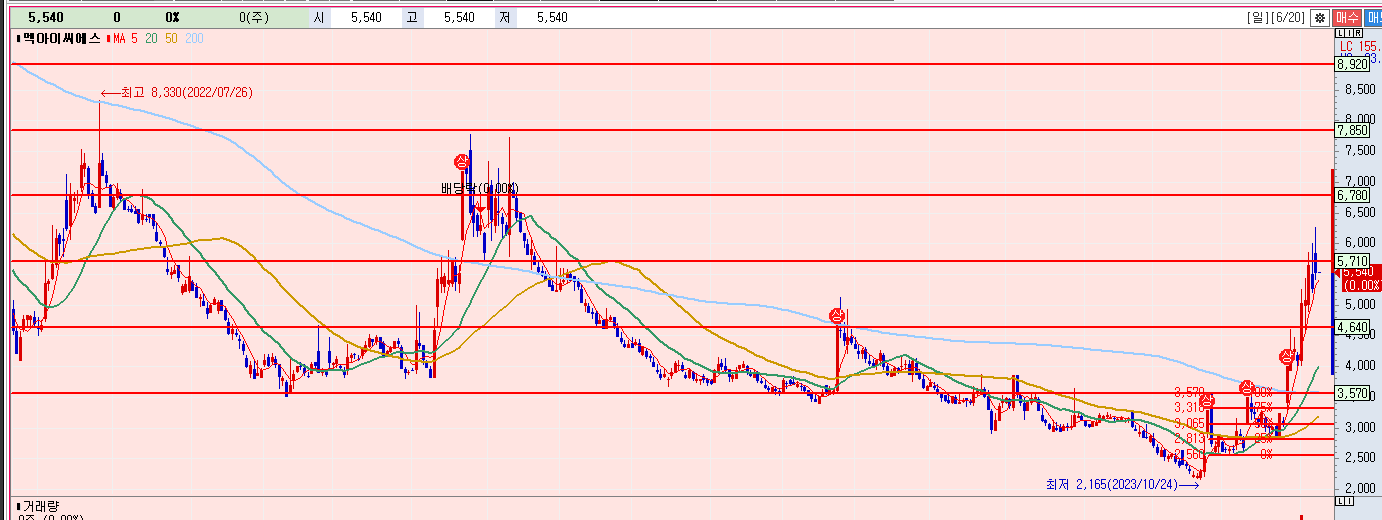Click the 맥아이씨에스 stock name legend
This screenshot has height=520, width=1382.
[x=59, y=38]
